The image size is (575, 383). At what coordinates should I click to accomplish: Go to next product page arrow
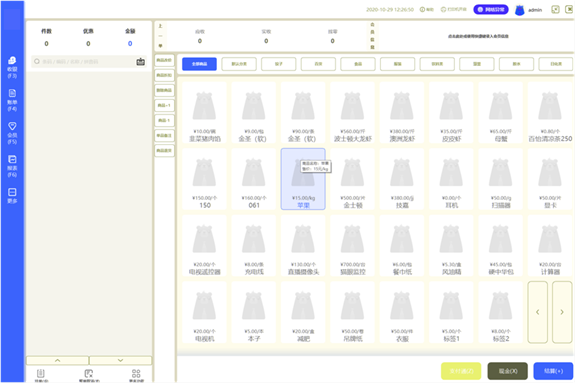562,312
